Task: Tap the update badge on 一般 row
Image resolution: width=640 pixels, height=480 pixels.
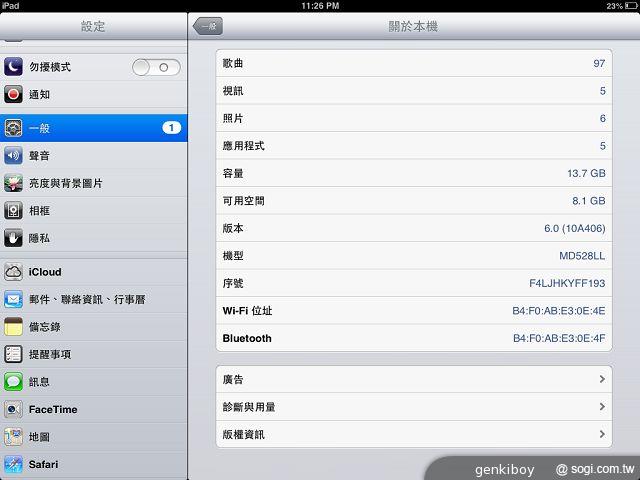Action: pos(171,128)
